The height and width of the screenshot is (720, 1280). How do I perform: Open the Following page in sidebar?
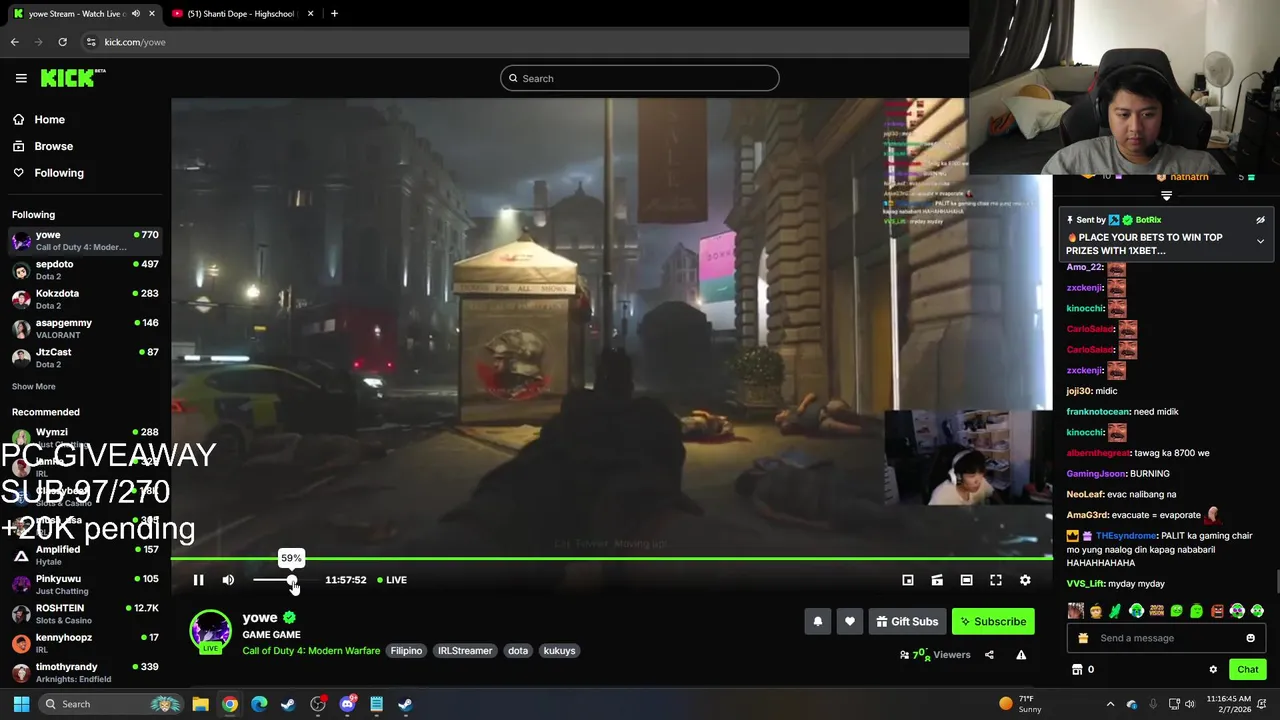(x=59, y=173)
